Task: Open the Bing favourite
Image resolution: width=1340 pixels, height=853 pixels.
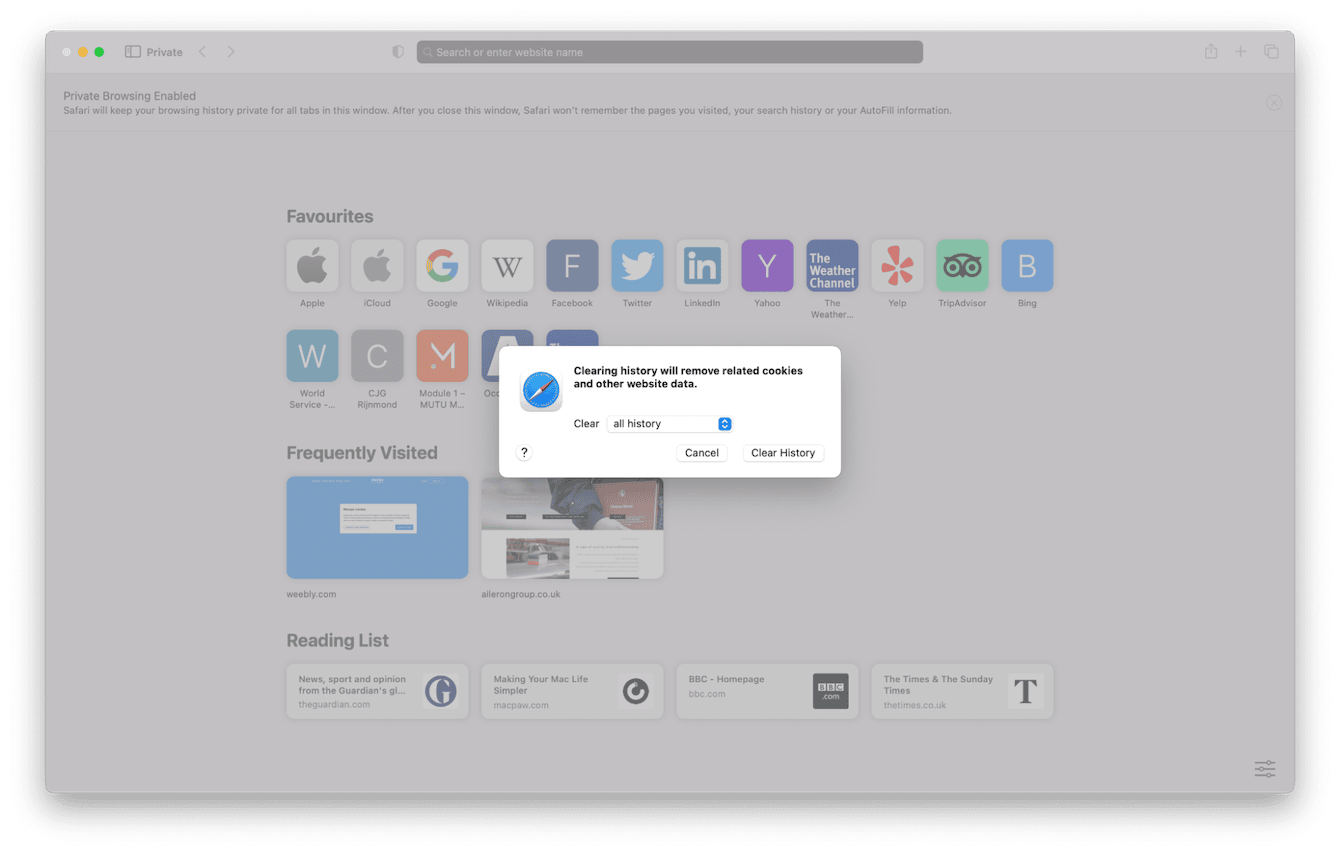Action: pos(1027,265)
